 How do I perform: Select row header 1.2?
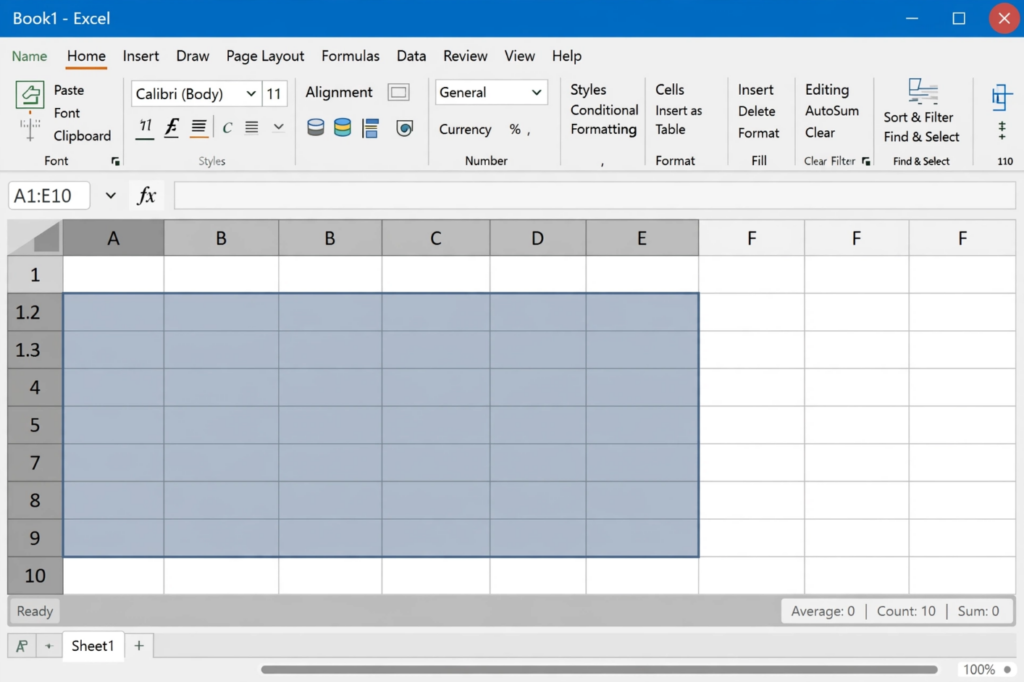pos(35,312)
